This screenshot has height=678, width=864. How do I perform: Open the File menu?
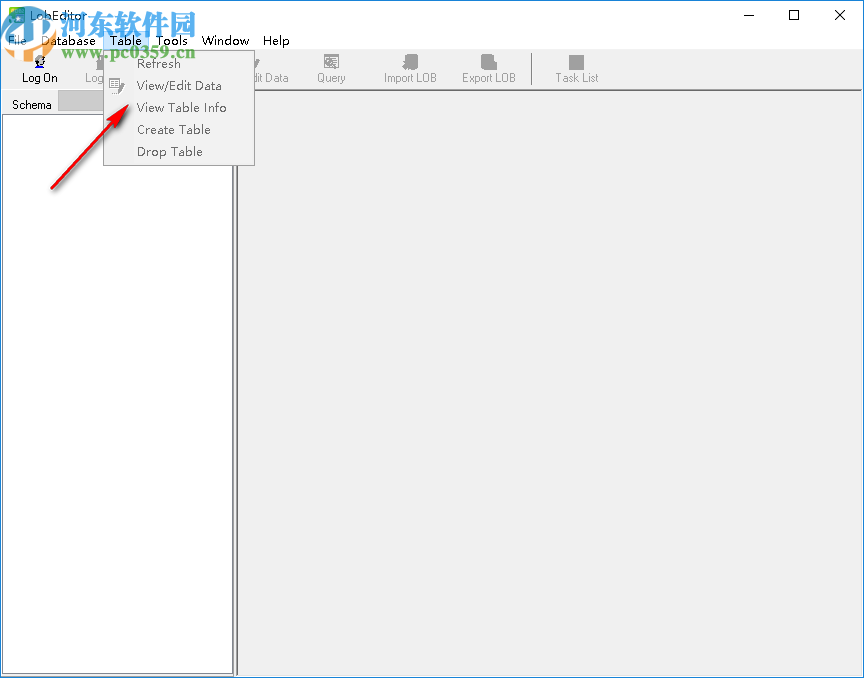point(16,40)
